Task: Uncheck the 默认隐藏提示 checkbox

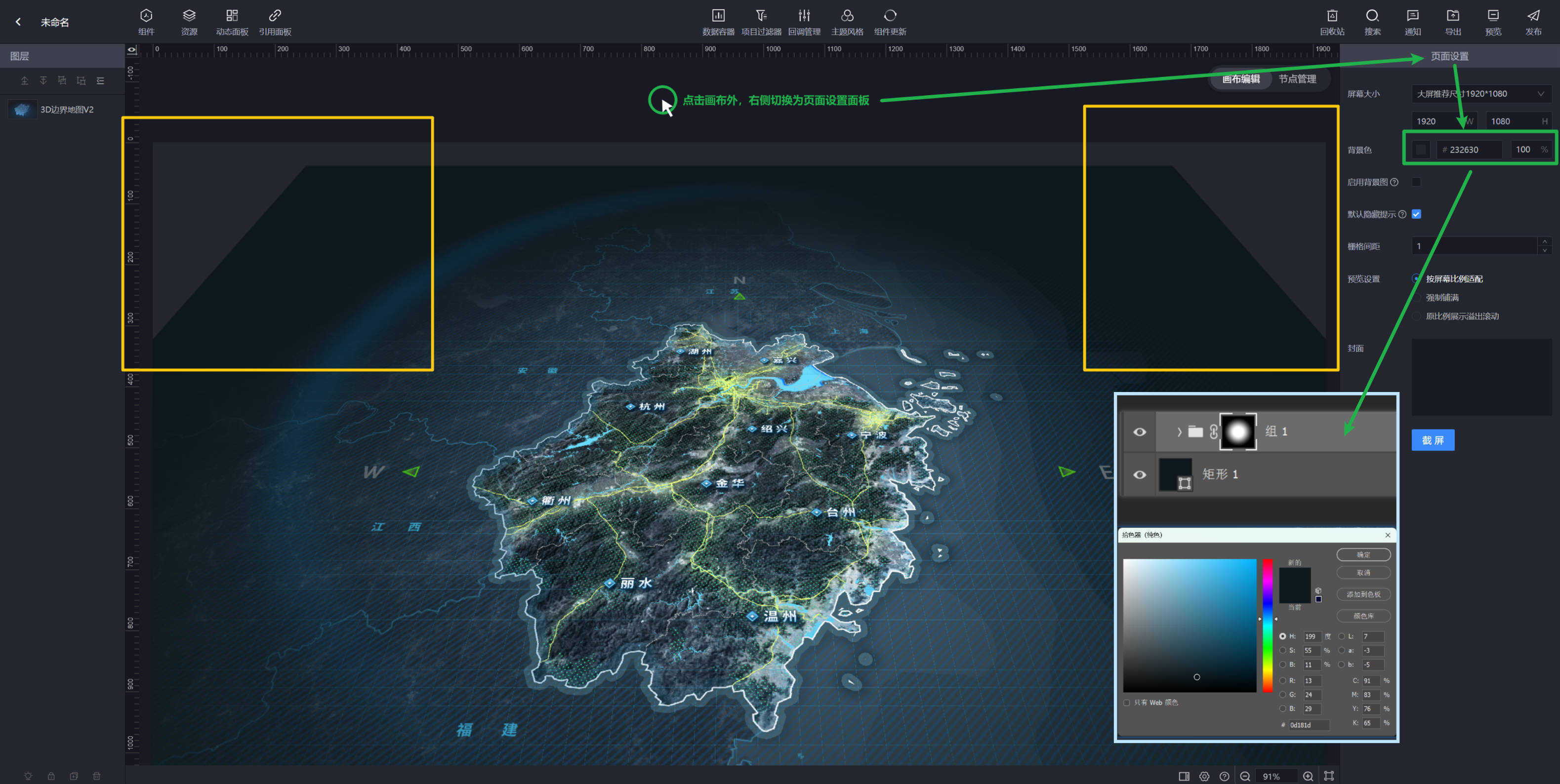Action: (x=1416, y=214)
